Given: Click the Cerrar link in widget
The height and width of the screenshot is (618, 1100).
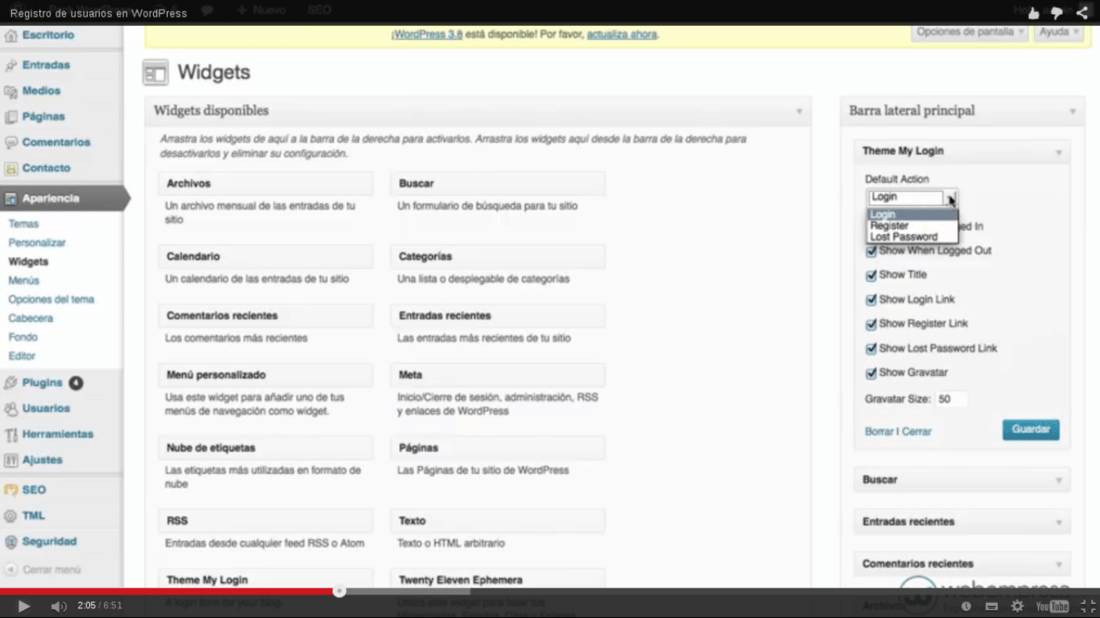Looking at the screenshot, I should pos(916,431).
